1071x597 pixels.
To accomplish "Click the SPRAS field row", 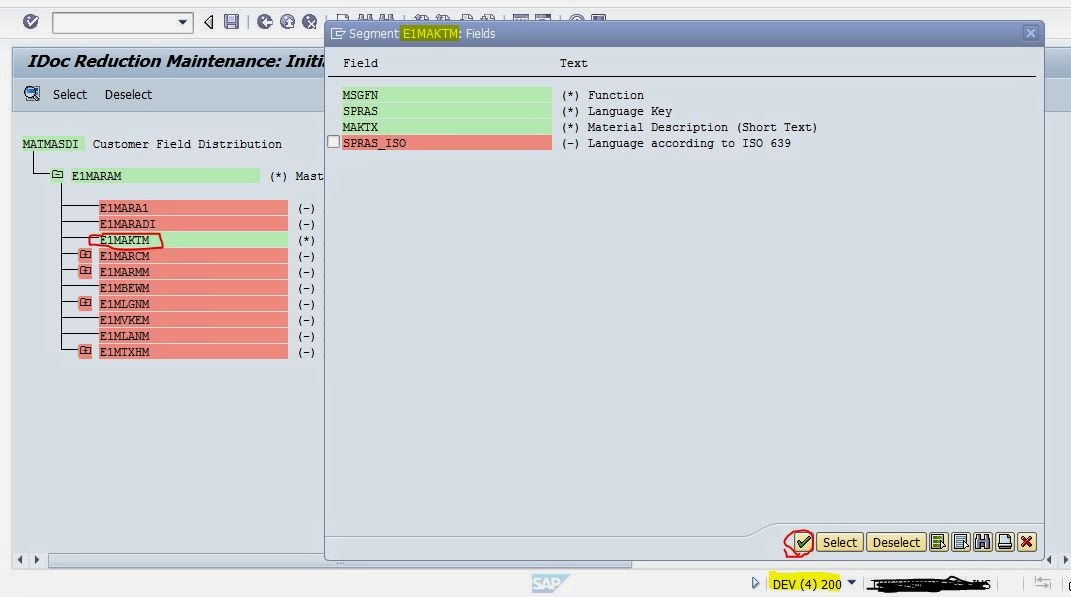I will pyautogui.click(x=447, y=111).
